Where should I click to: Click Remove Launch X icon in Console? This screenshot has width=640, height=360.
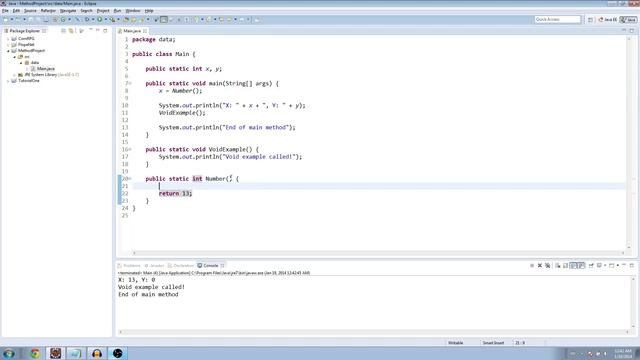(540, 266)
